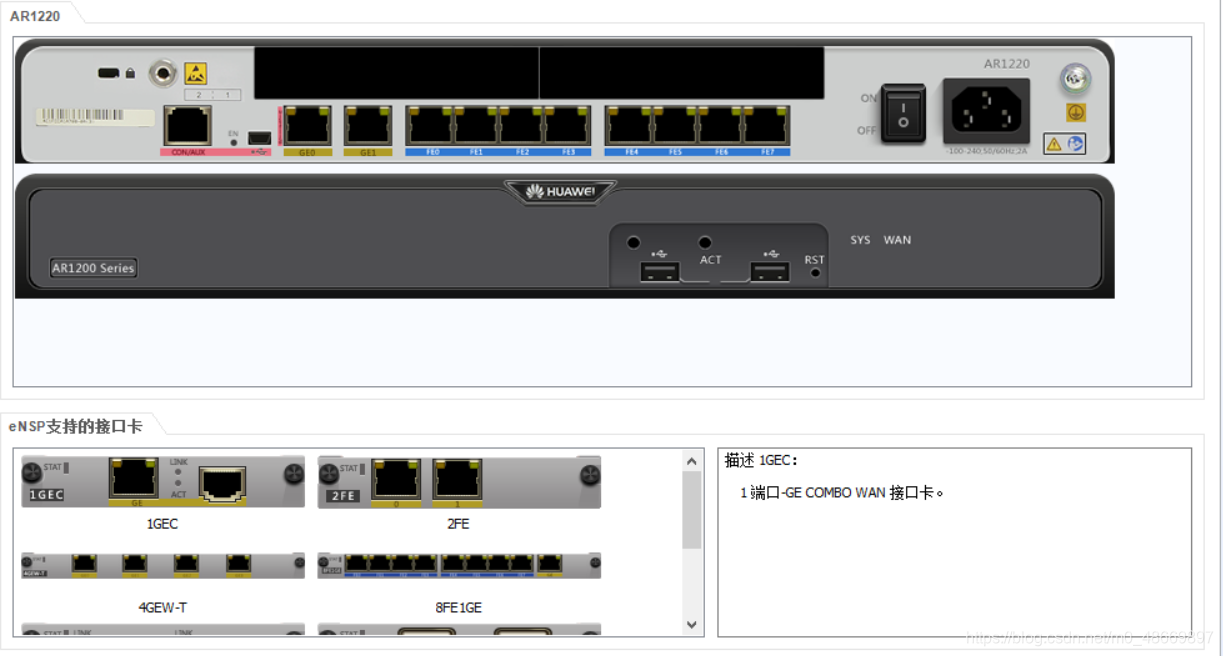Click the AR1220 tab title
1223x656 pixels.
point(35,15)
